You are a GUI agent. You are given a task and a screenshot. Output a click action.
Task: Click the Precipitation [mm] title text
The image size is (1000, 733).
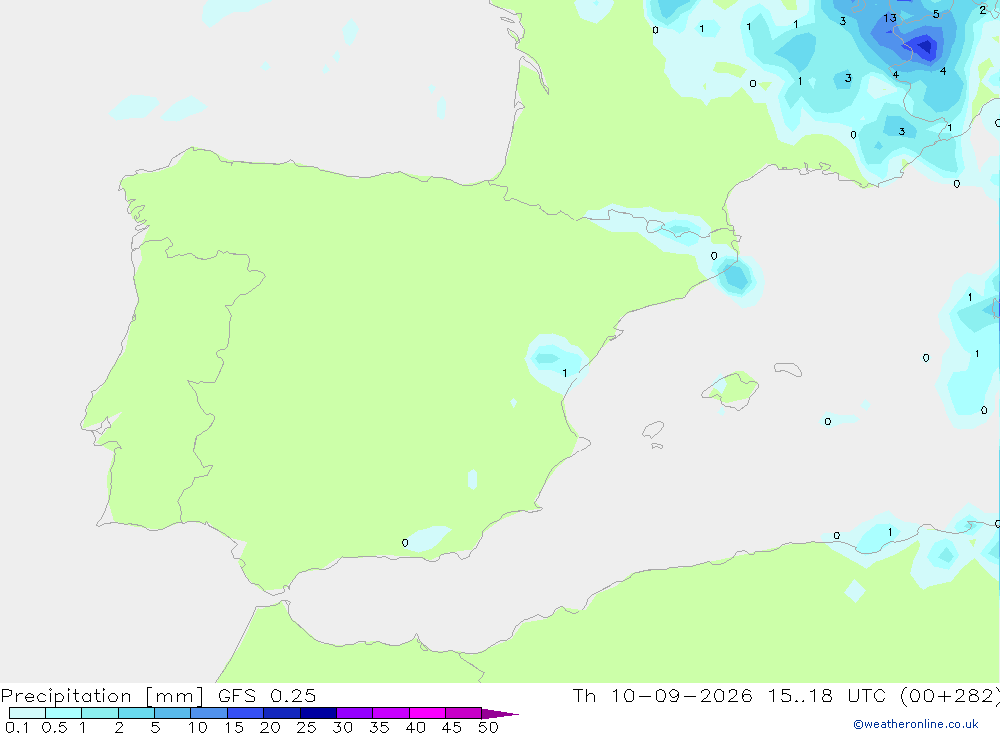[103, 695]
